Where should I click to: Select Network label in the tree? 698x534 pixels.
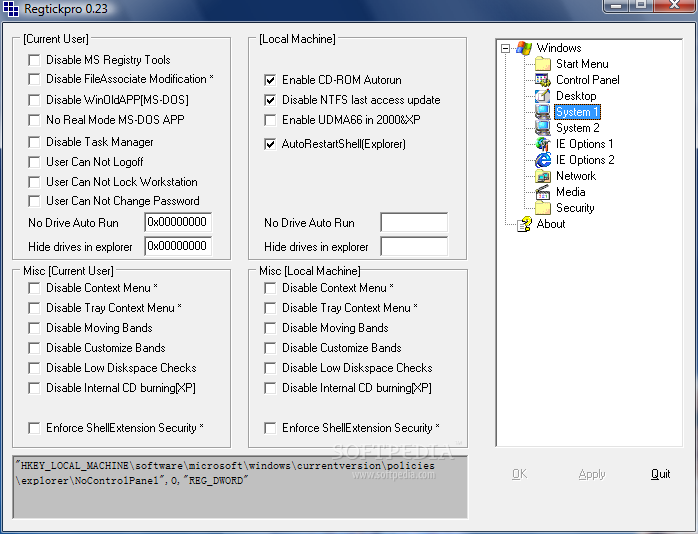coord(576,176)
